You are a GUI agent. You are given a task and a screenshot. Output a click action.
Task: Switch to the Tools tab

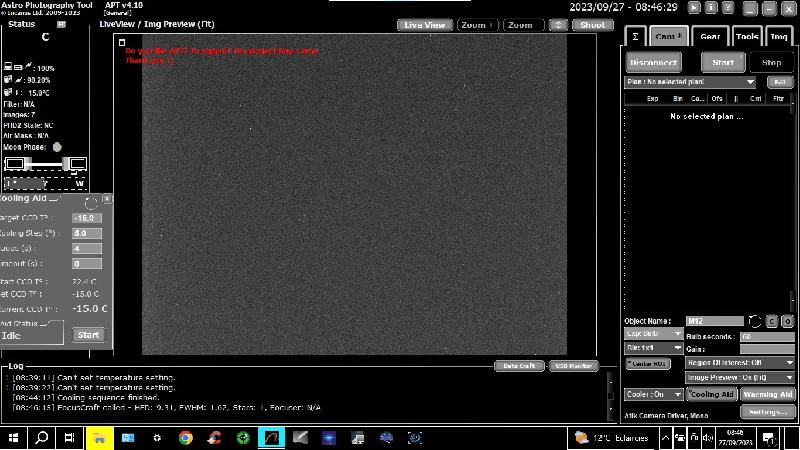tap(747, 36)
